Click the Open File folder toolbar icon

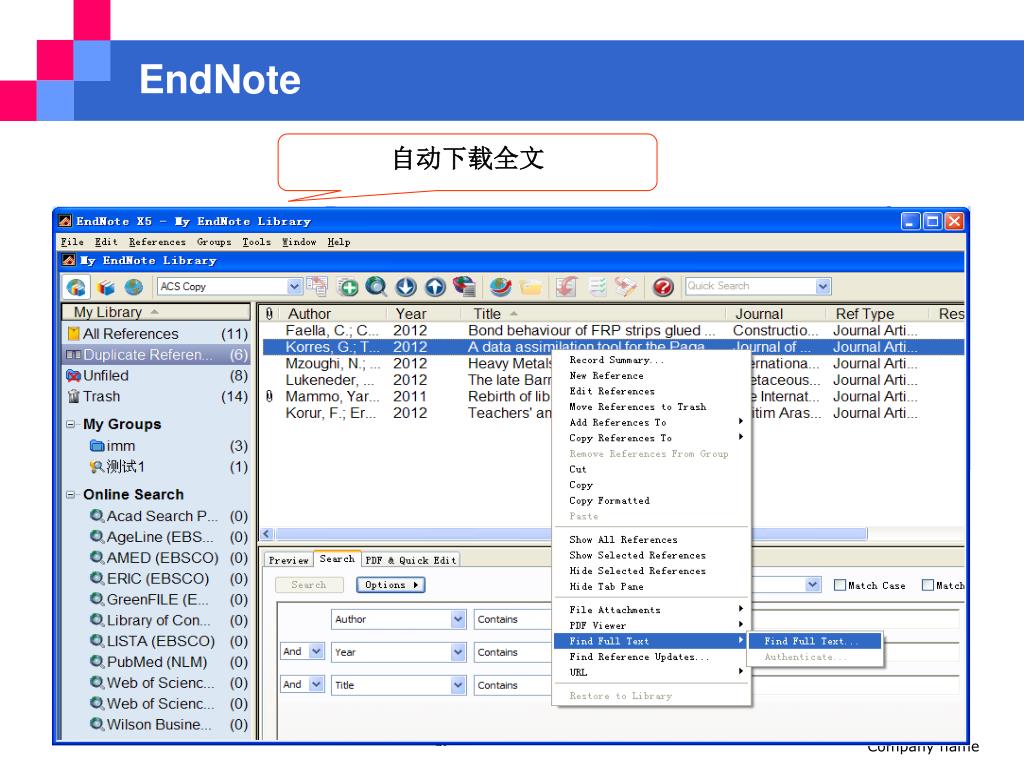tap(531, 287)
